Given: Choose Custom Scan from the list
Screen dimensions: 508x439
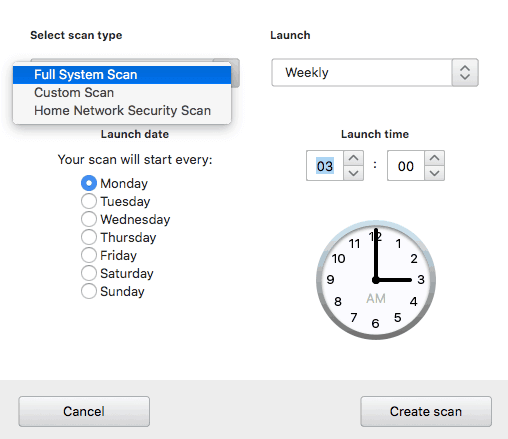Looking at the screenshot, I should coord(122,93).
